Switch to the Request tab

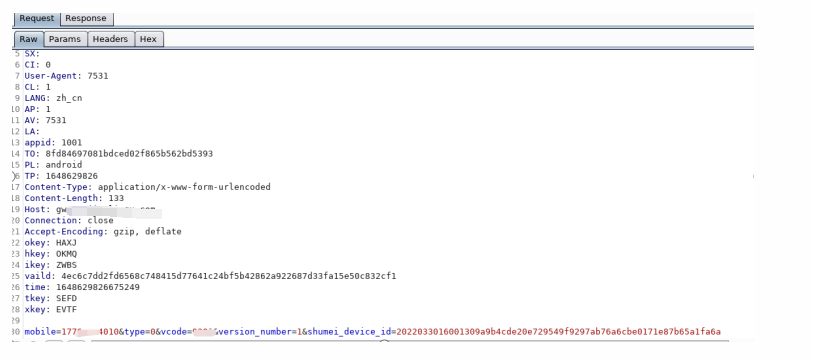point(37,18)
